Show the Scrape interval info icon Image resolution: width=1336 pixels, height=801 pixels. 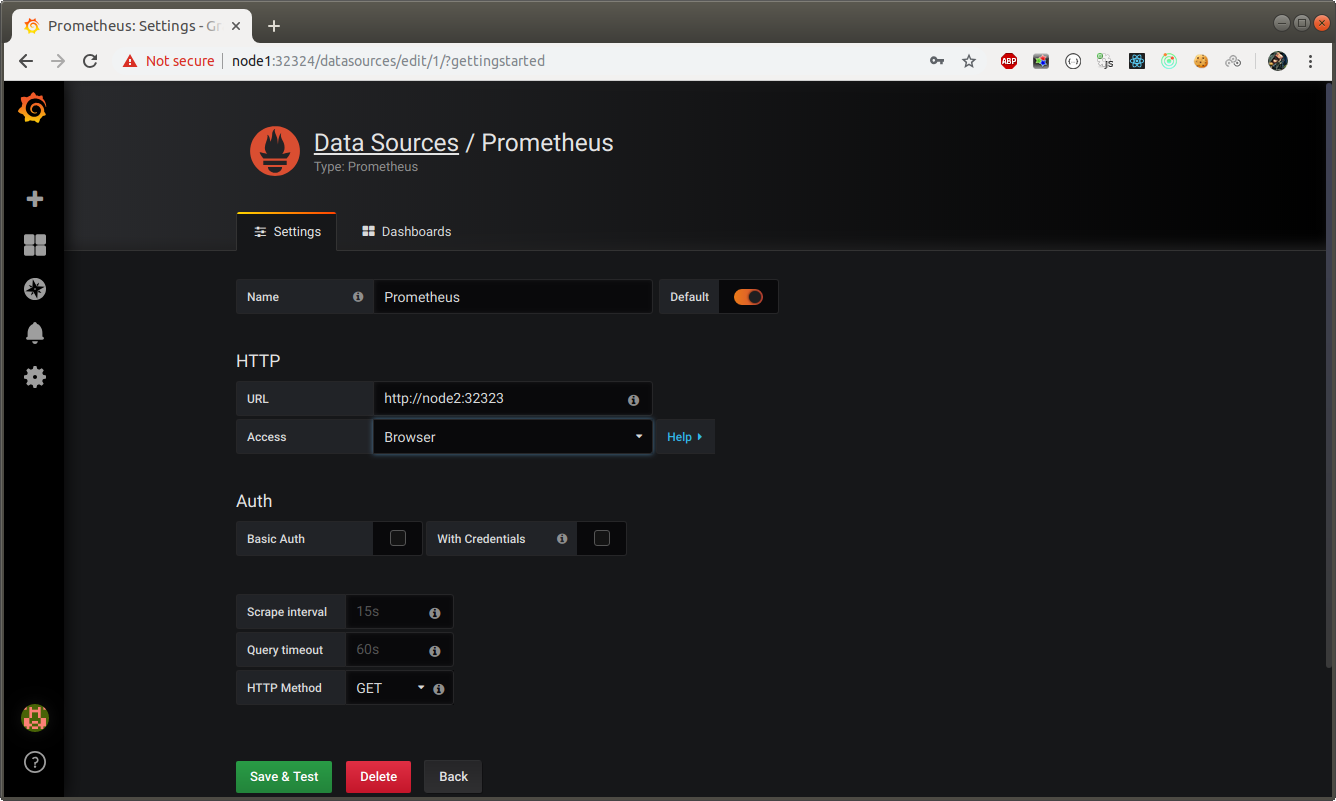pos(435,613)
